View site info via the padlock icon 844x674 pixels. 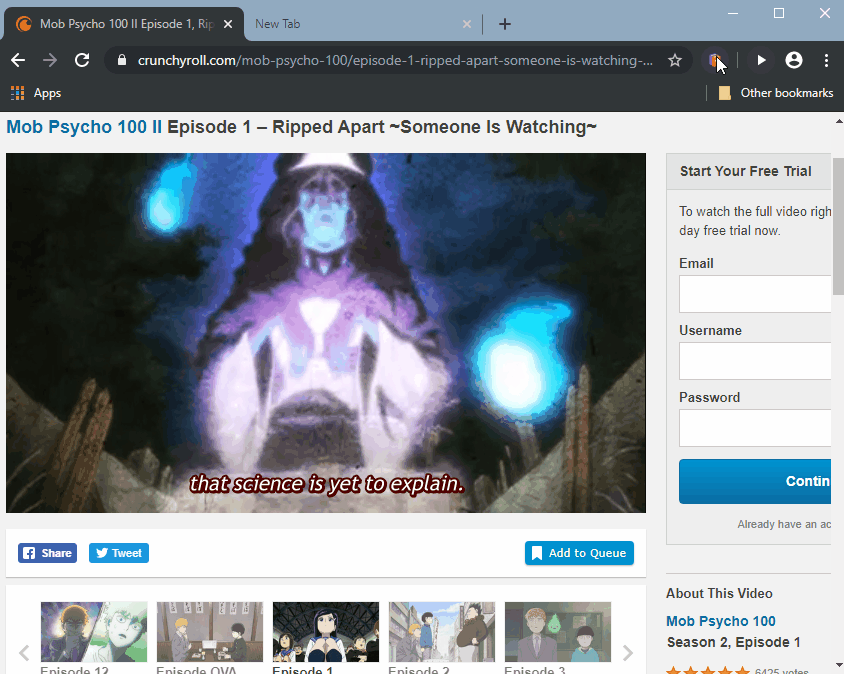pos(122,60)
